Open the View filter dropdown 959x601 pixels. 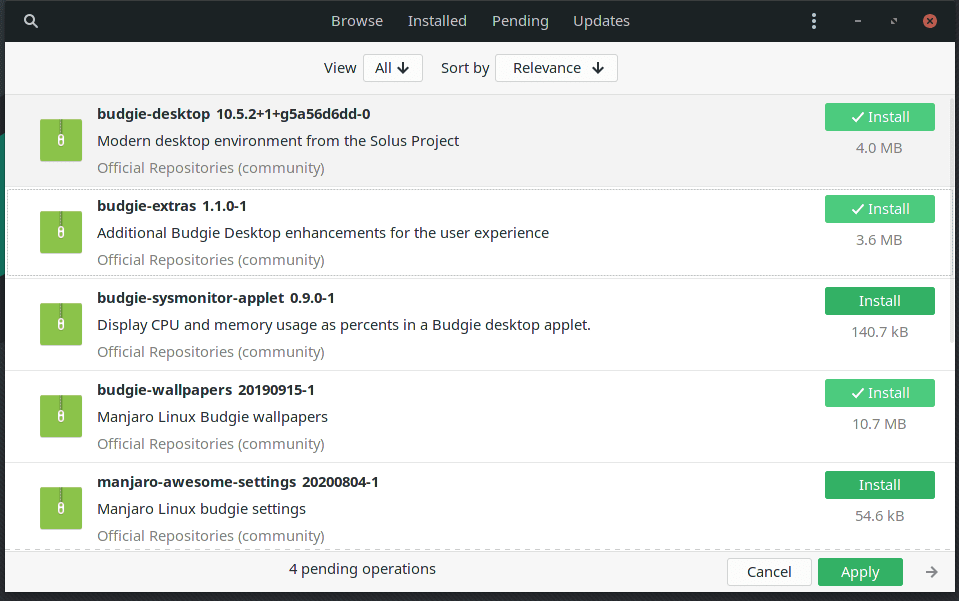tap(393, 68)
